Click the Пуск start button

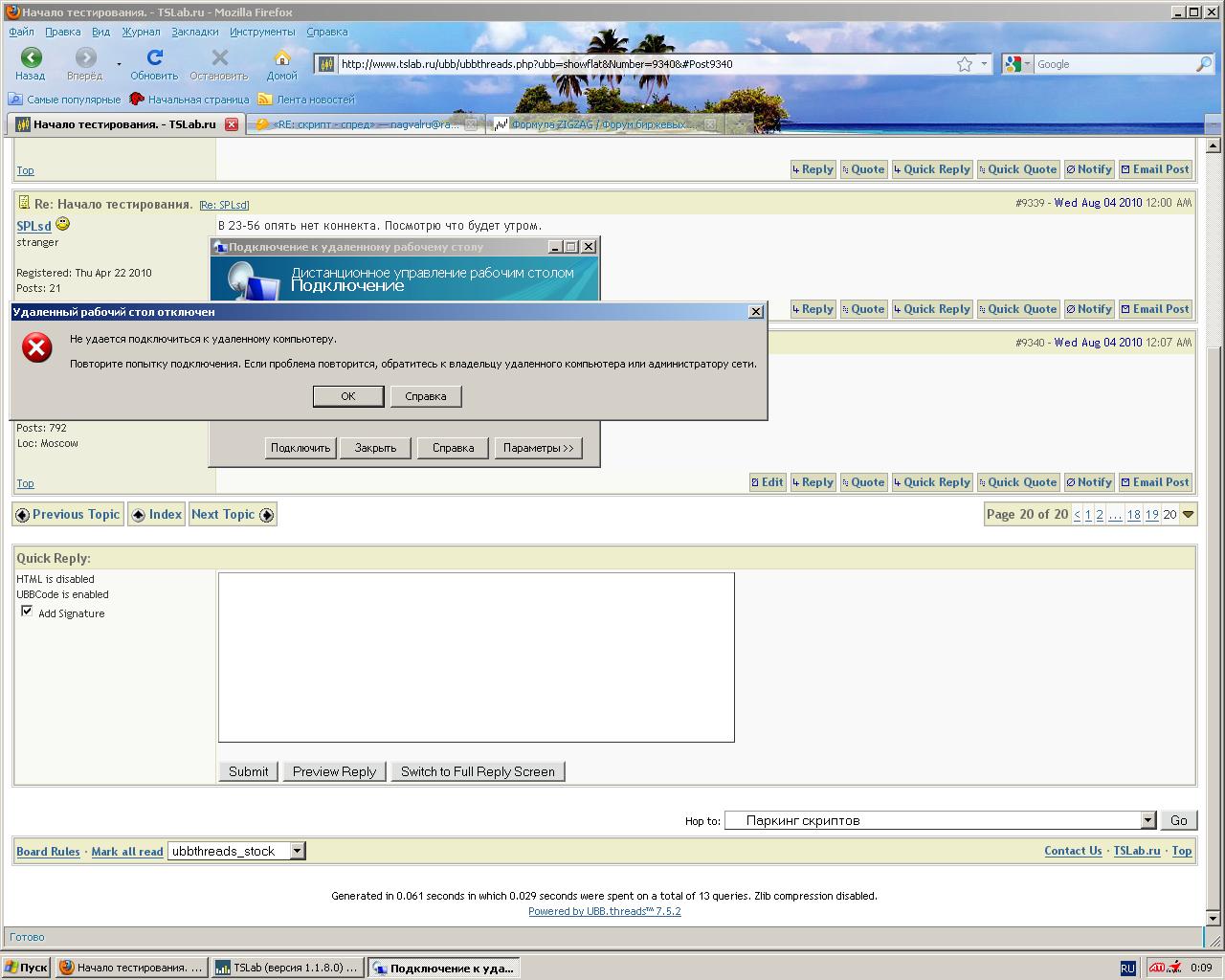26,968
